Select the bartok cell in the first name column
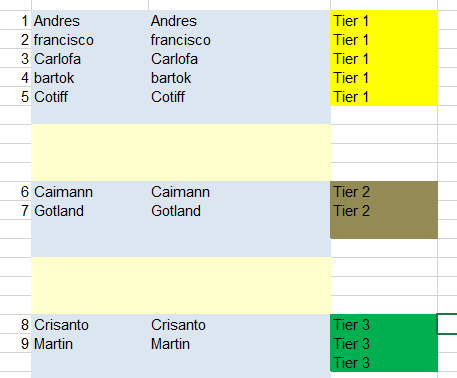The width and height of the screenshot is (457, 378). coord(90,78)
